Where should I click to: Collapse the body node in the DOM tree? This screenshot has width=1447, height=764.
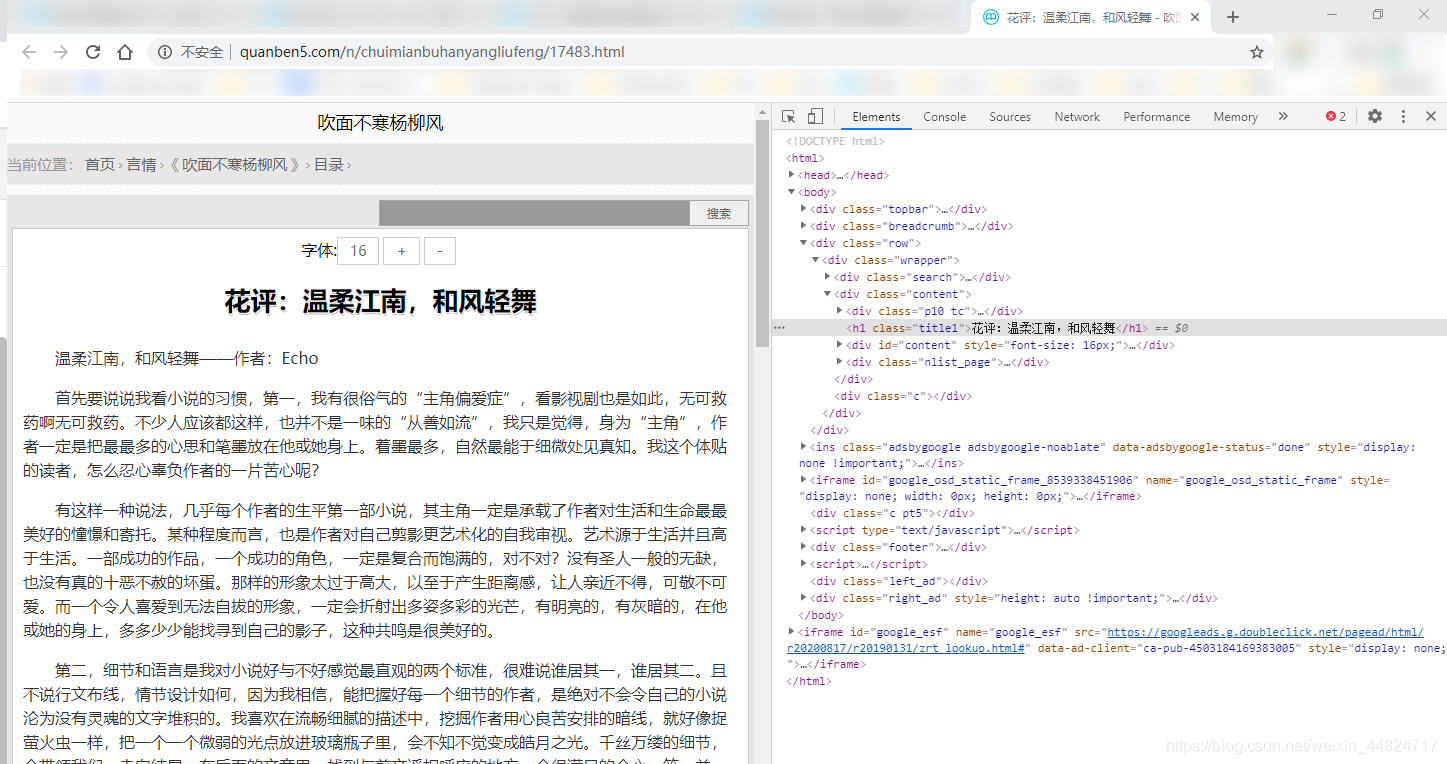click(792, 192)
